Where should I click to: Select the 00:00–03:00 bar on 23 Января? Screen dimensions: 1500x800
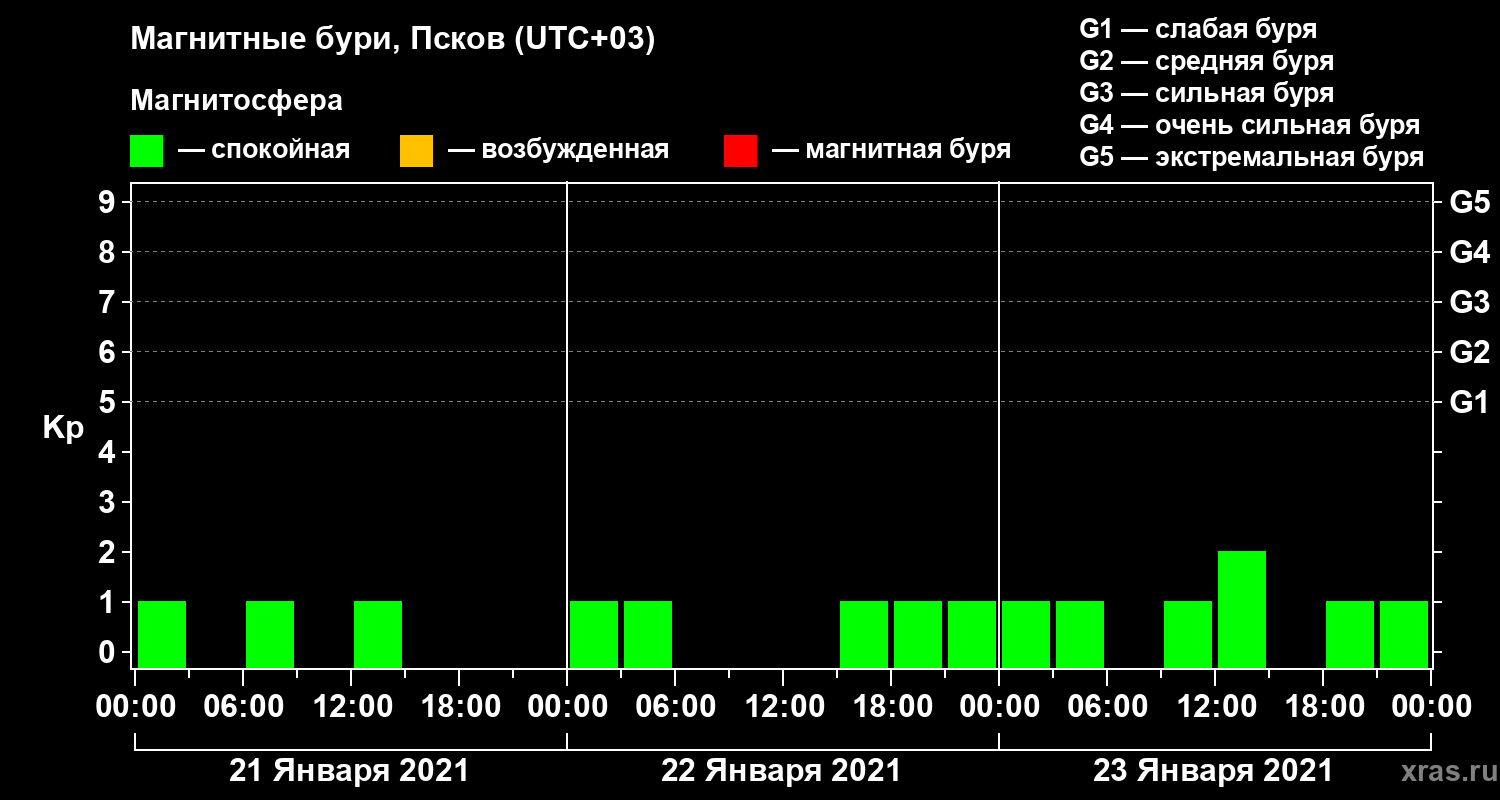coord(1026,634)
